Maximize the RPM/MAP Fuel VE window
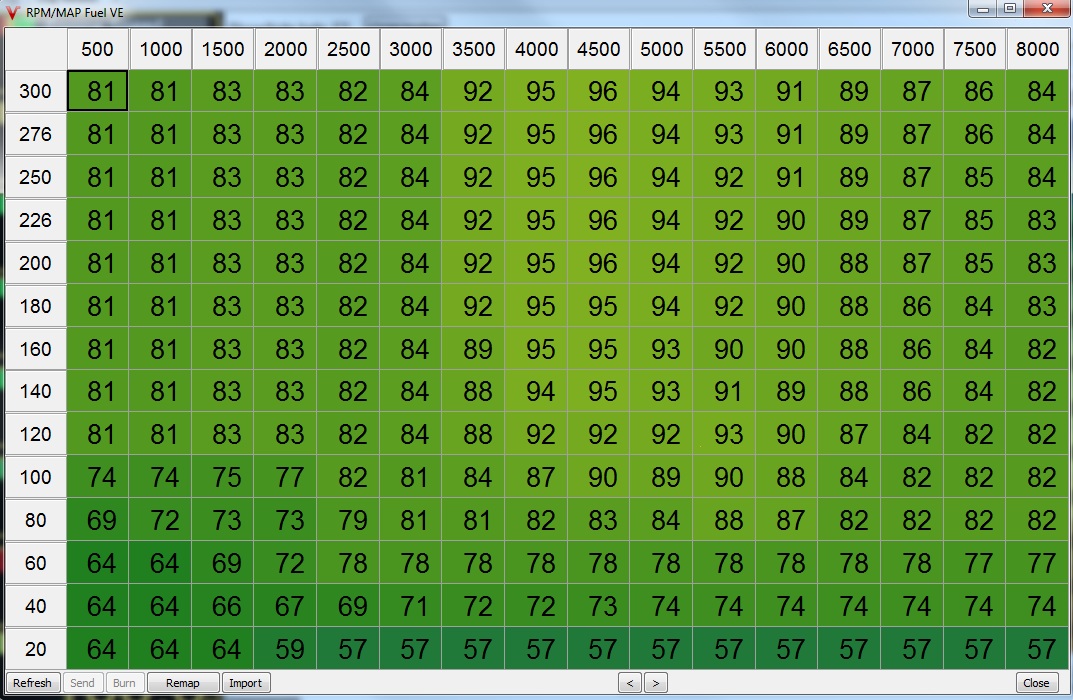 pyautogui.click(x=1010, y=9)
